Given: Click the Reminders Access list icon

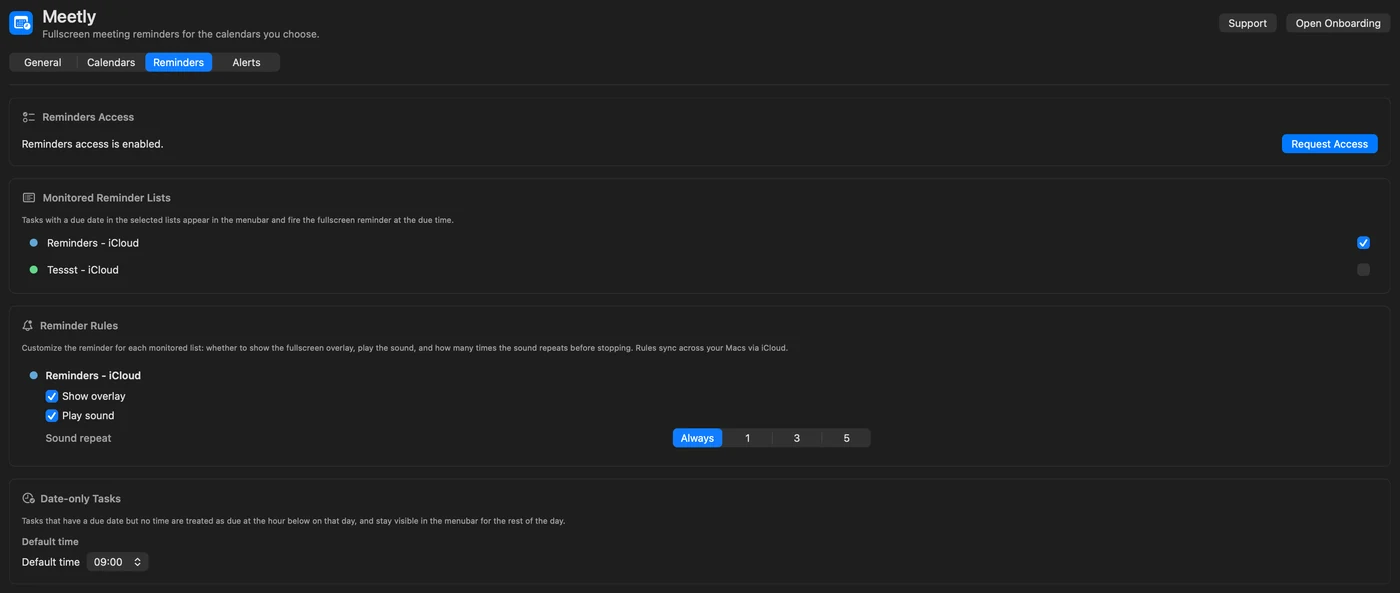Looking at the screenshot, I should [x=28, y=117].
